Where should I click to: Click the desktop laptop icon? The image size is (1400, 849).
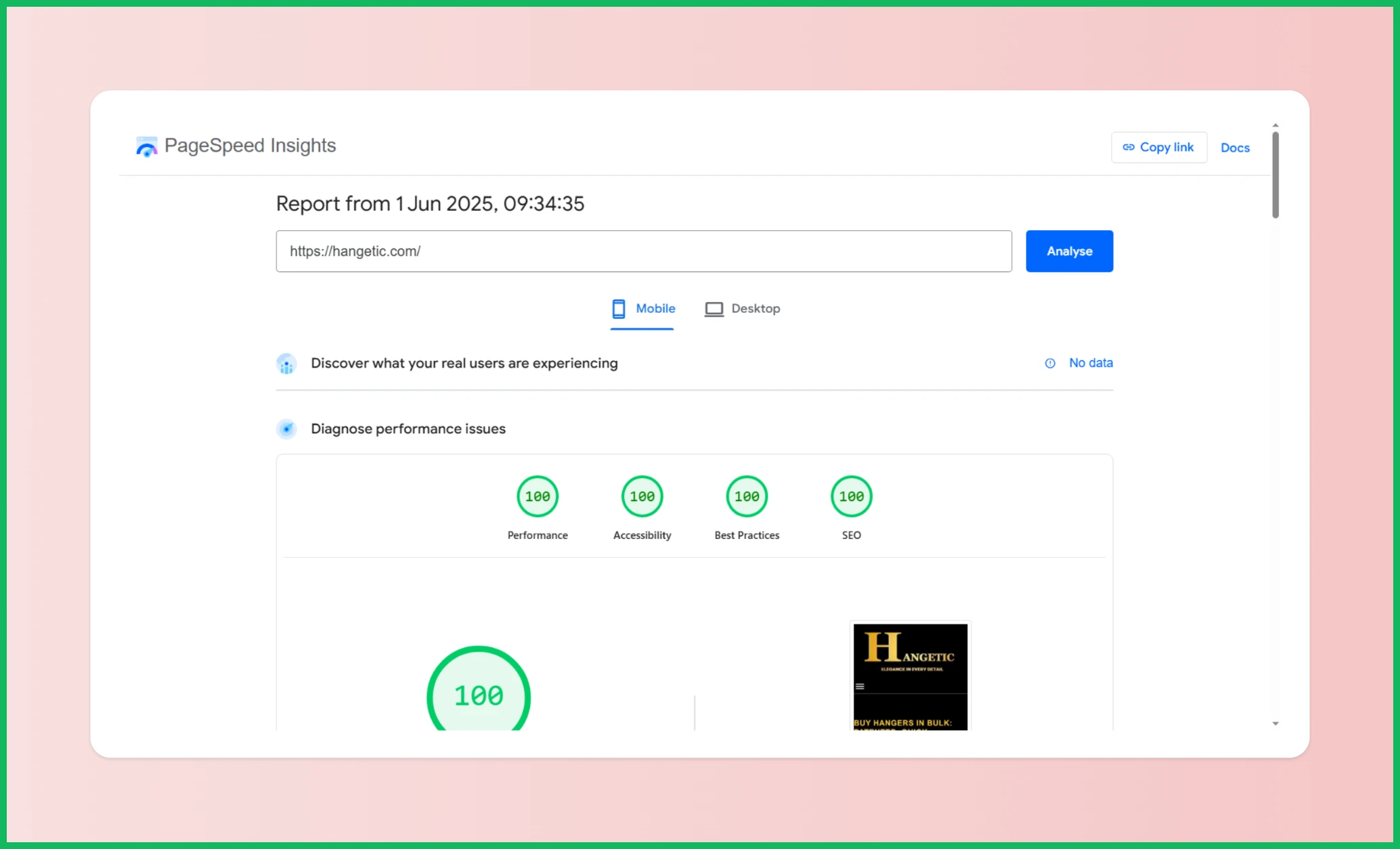pos(714,309)
